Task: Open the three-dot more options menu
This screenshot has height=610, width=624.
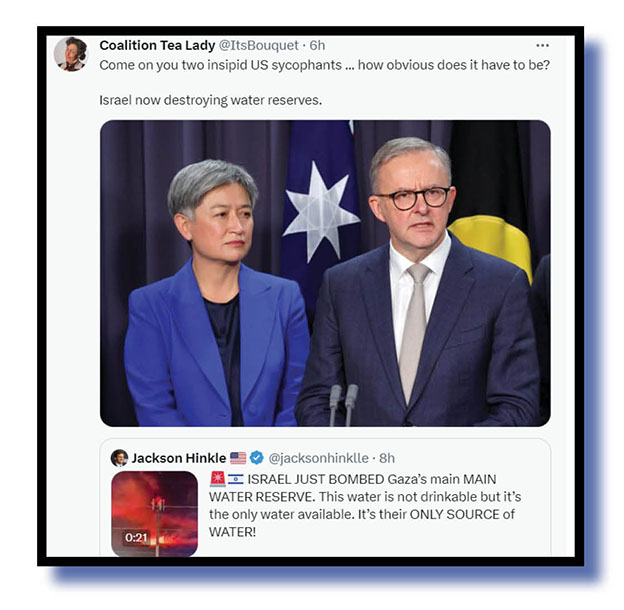Action: (x=542, y=46)
